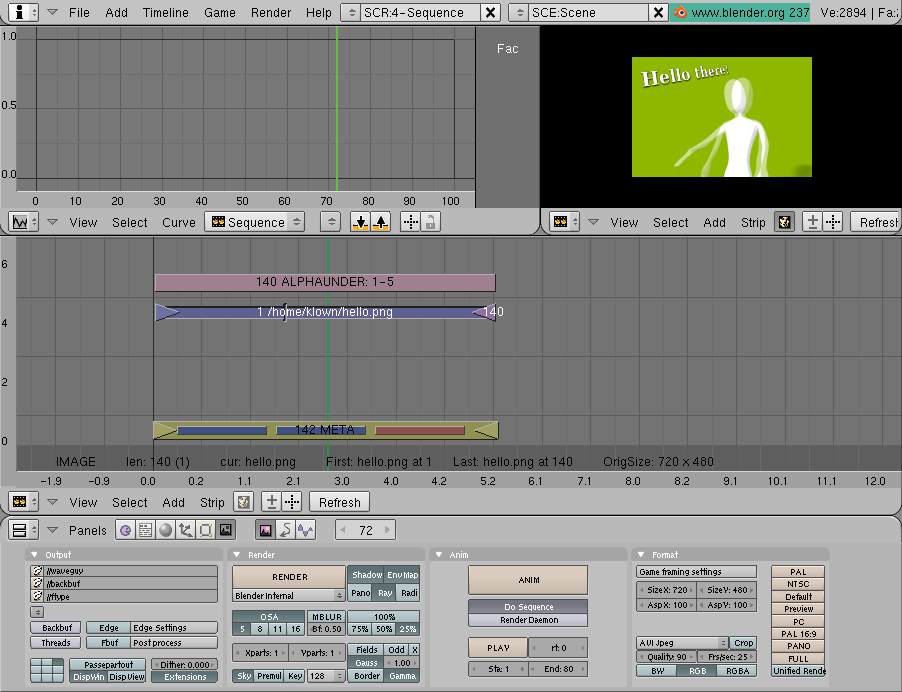902x692 pixels.
Task: Toggle the Ray tracing option
Action: point(385,593)
